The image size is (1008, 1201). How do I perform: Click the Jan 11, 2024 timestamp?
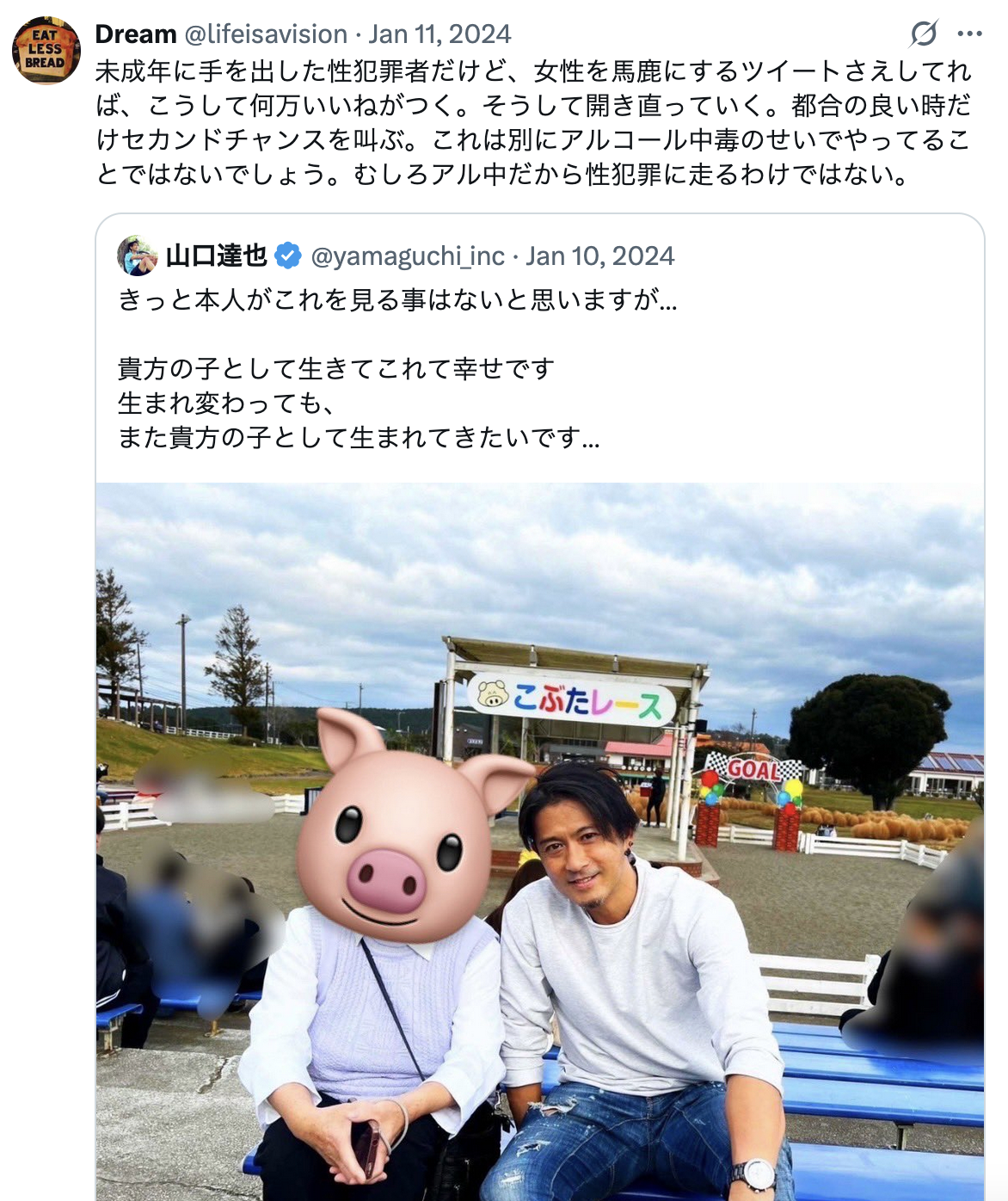click(x=439, y=34)
